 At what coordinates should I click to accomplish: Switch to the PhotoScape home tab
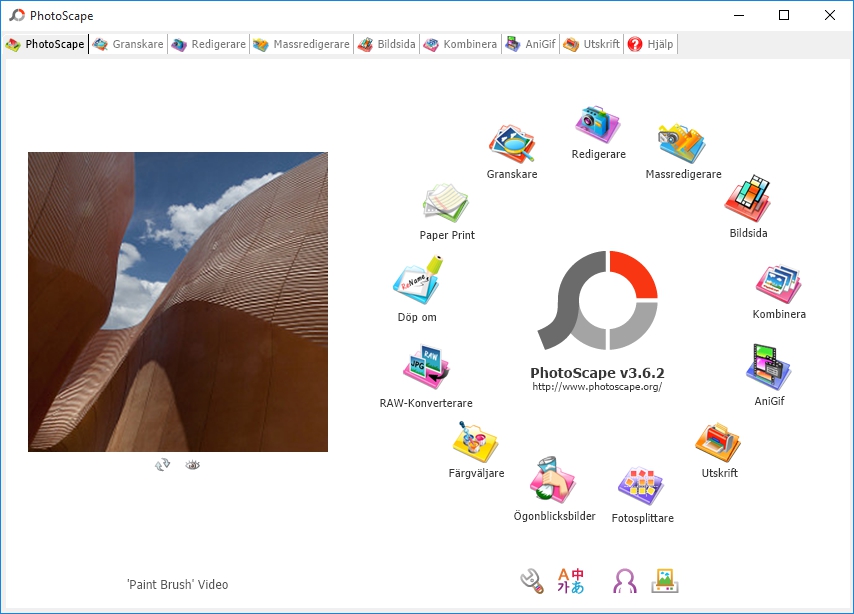click(x=45, y=44)
